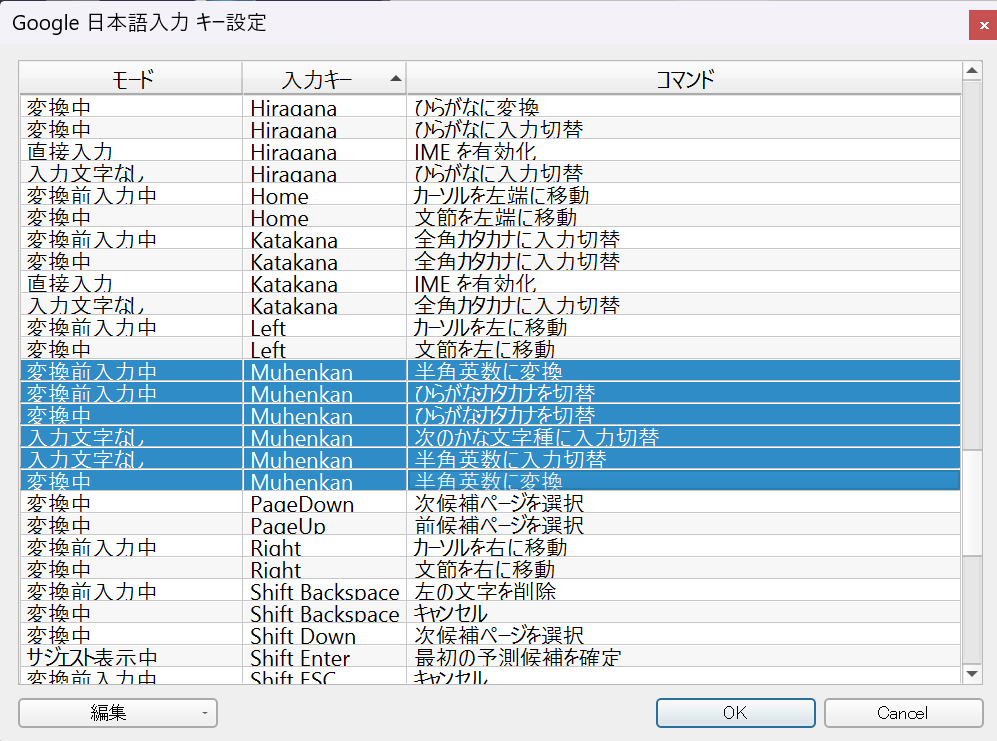Sort table by the モード column header
This screenshot has height=741, width=997.
131,79
